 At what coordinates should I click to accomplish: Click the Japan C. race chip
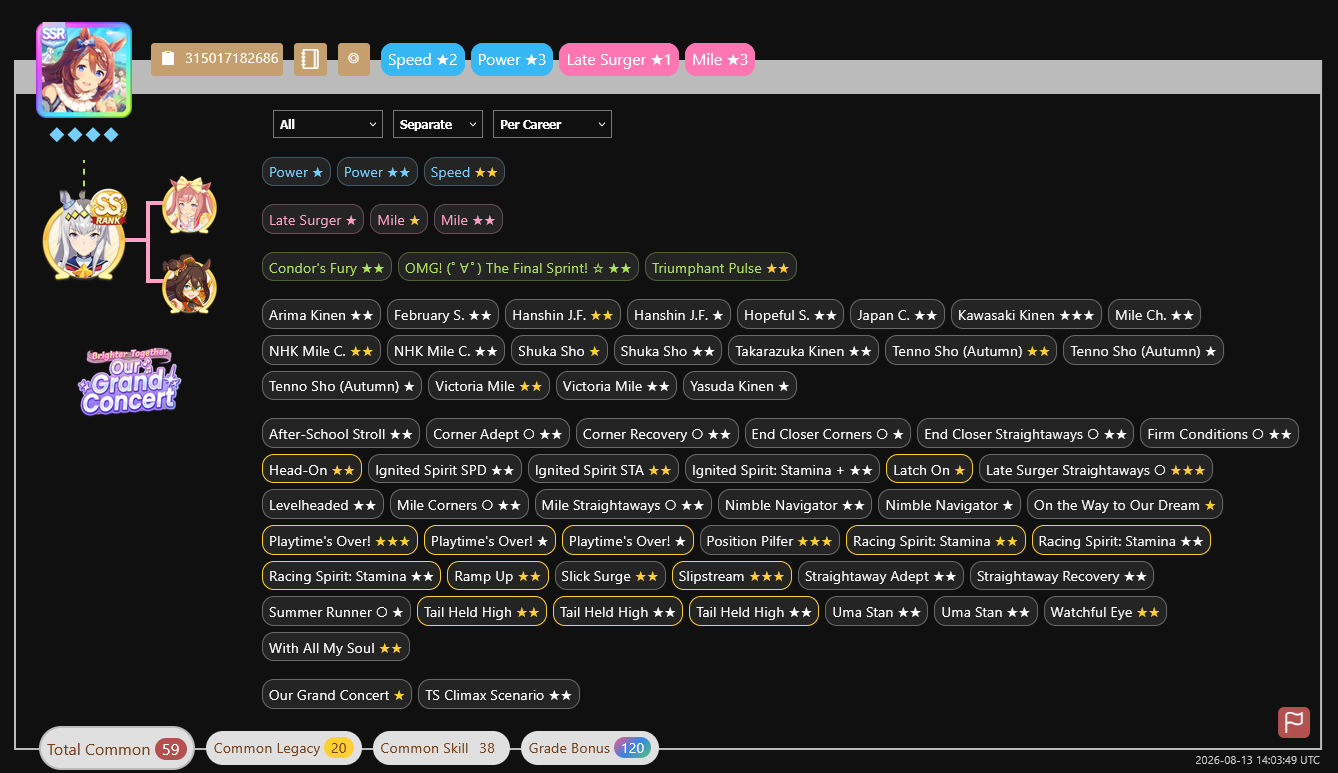(x=898, y=315)
